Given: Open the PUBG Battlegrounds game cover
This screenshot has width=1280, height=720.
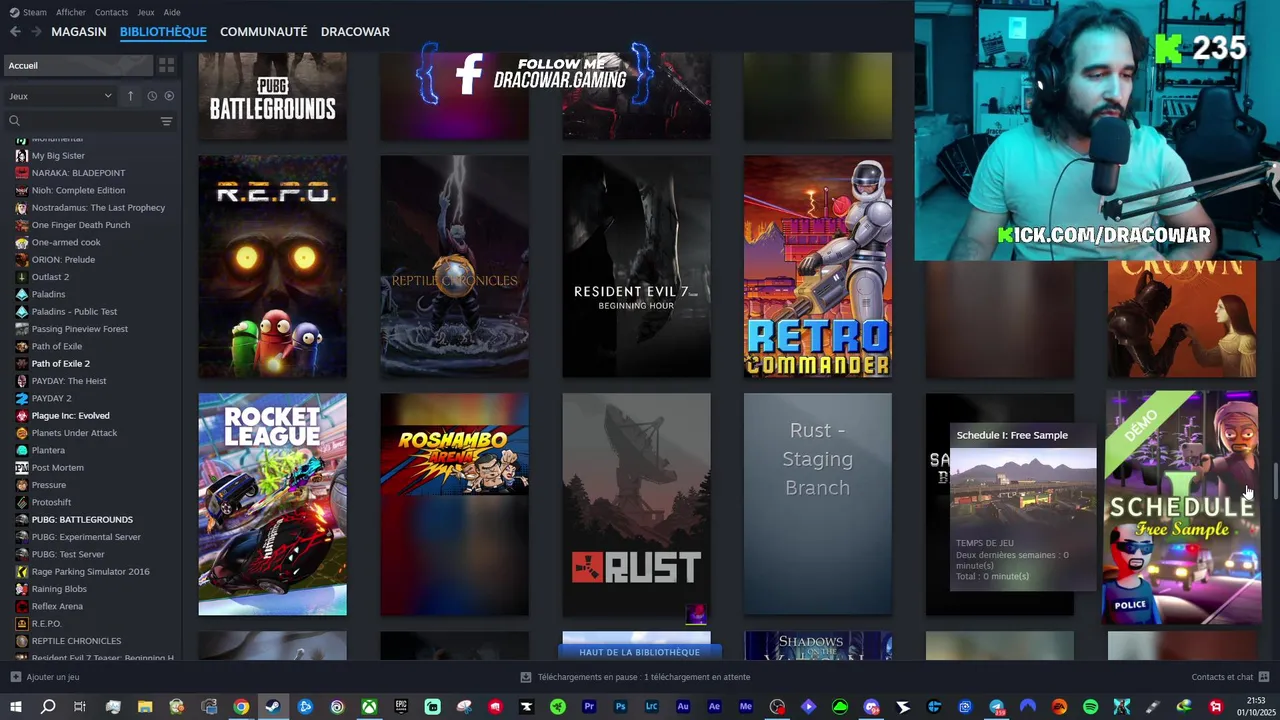Looking at the screenshot, I should (x=272, y=96).
